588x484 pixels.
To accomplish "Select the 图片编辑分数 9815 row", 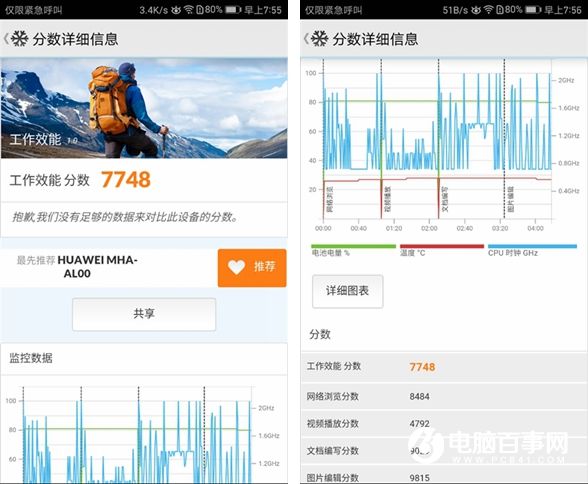I will click(444, 476).
